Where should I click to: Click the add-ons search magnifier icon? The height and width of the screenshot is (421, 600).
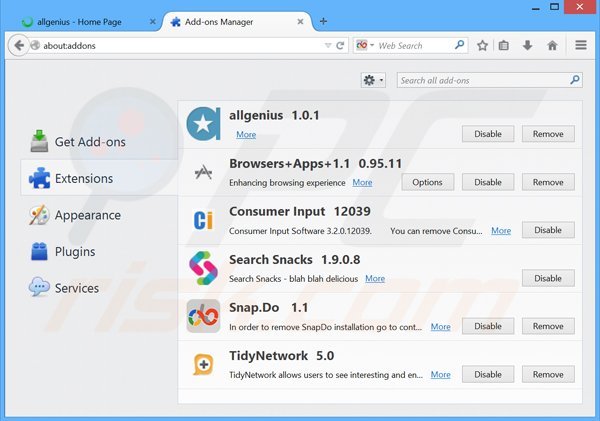[x=574, y=80]
